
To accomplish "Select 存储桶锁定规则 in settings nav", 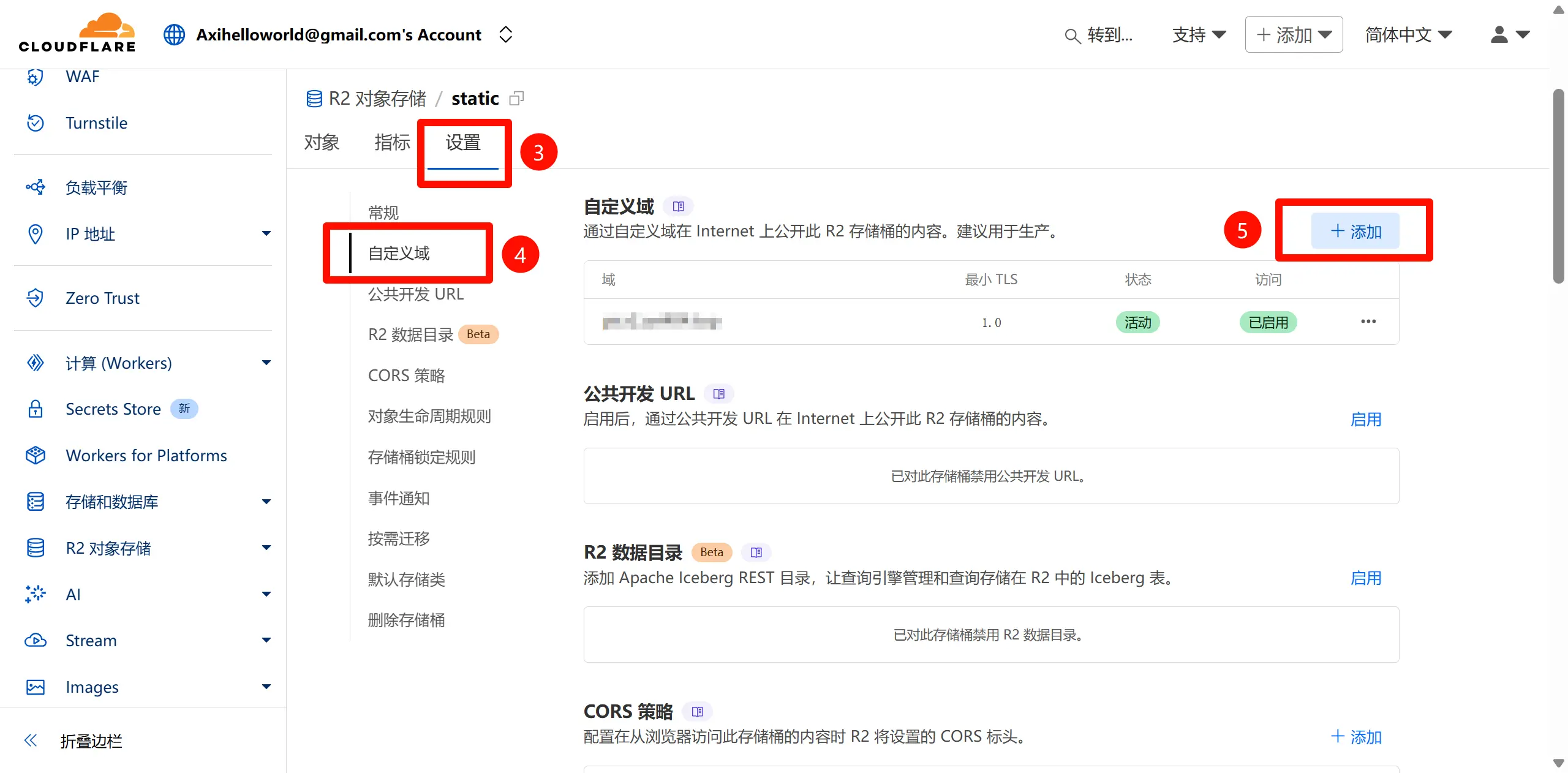I will tap(421, 457).
